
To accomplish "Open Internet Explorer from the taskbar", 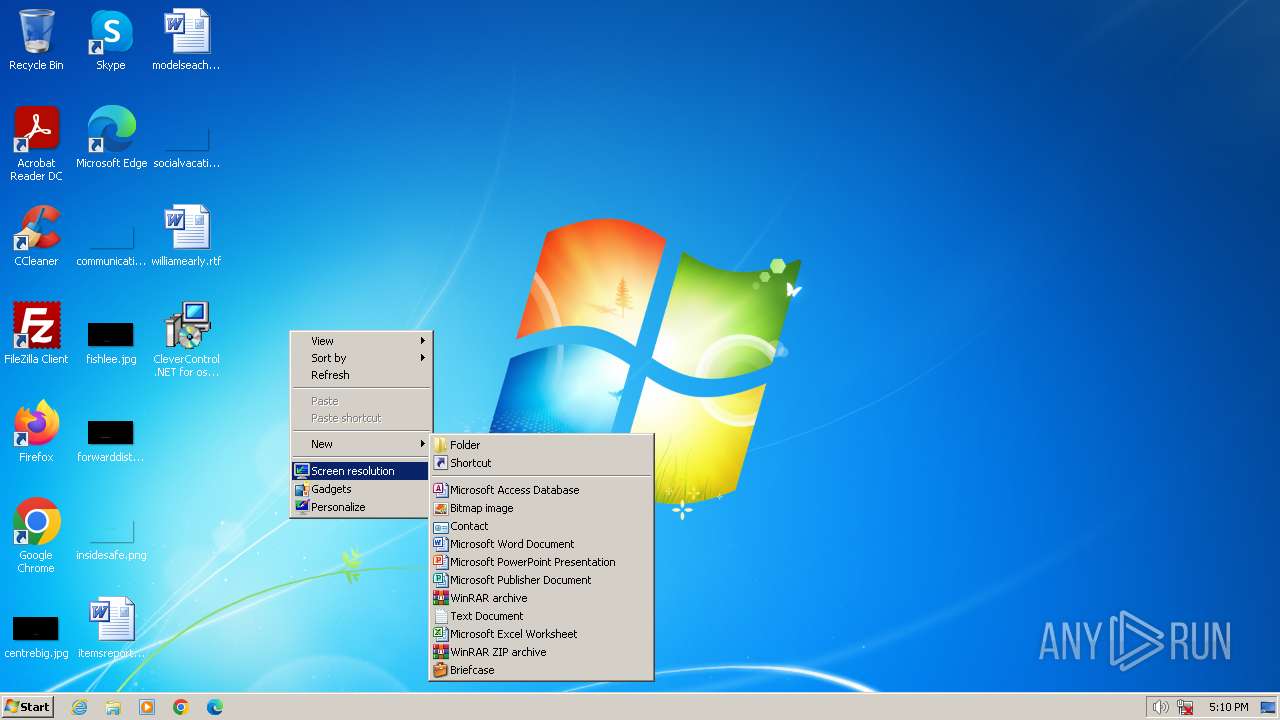I will tap(79, 707).
